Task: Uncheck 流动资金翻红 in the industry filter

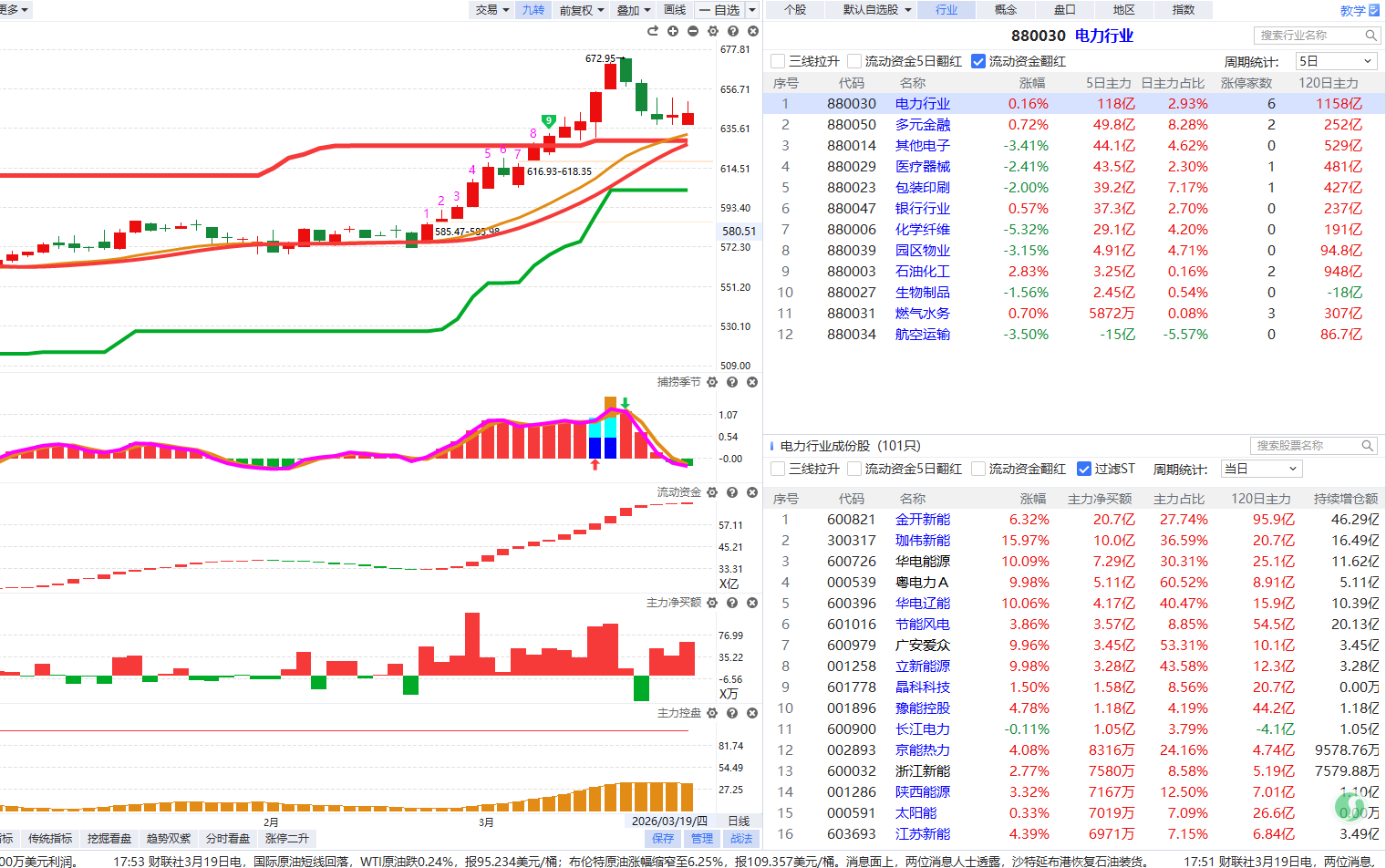Action: tap(978, 61)
